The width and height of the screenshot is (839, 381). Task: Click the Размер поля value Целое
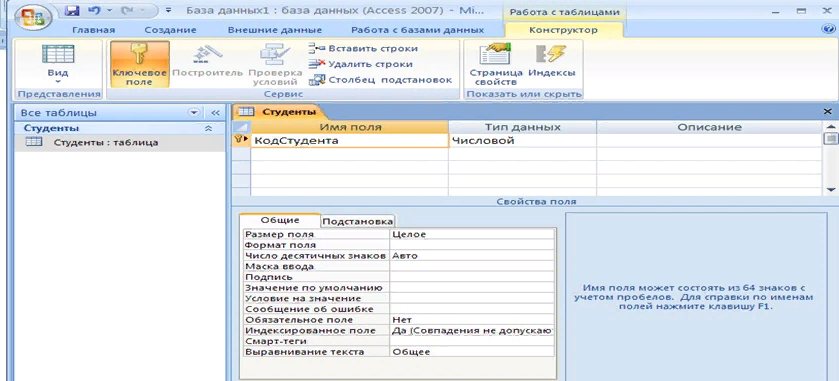pos(472,234)
